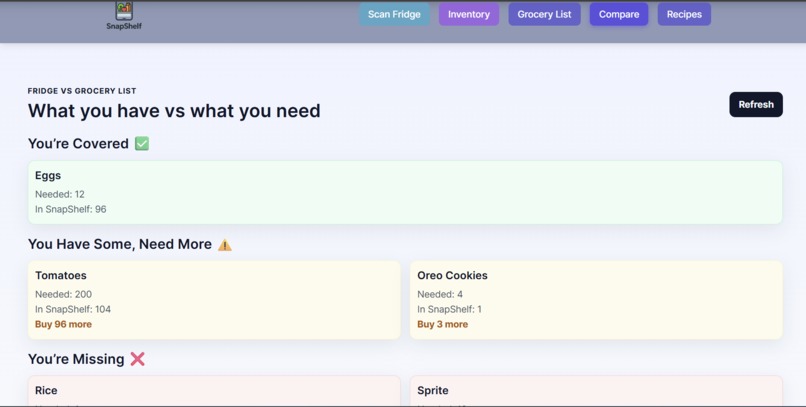Open the Scan Fridge page
This screenshot has height=407, width=806.
click(394, 14)
